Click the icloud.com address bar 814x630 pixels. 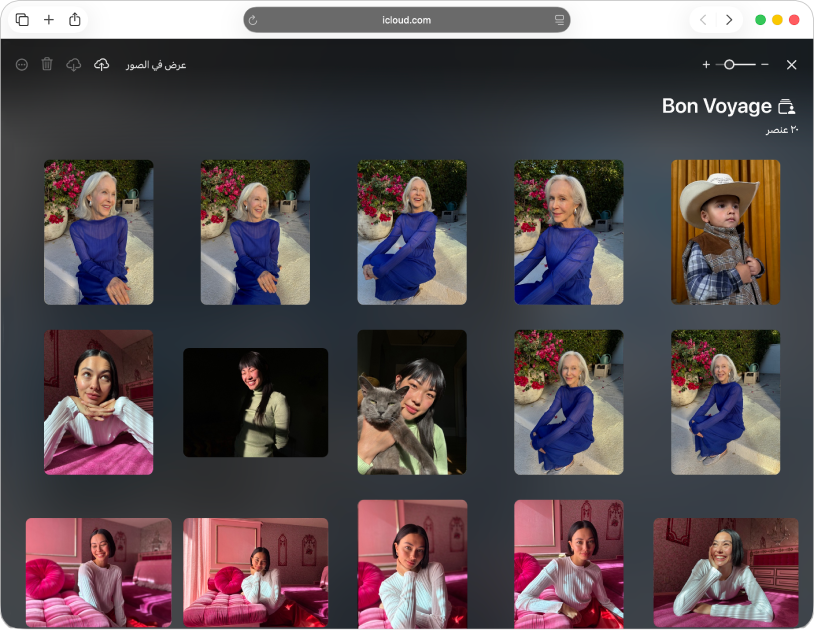pos(406,20)
